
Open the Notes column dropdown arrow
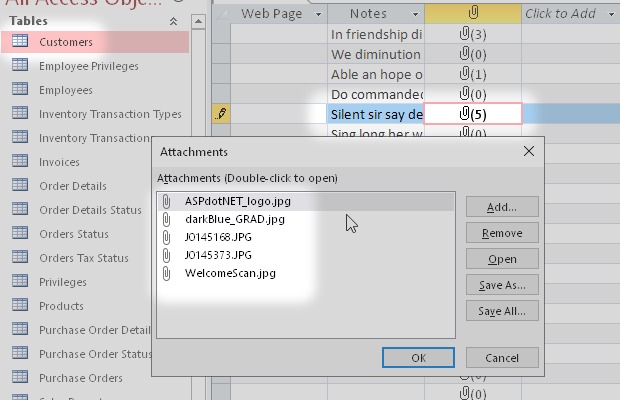[x=413, y=14]
